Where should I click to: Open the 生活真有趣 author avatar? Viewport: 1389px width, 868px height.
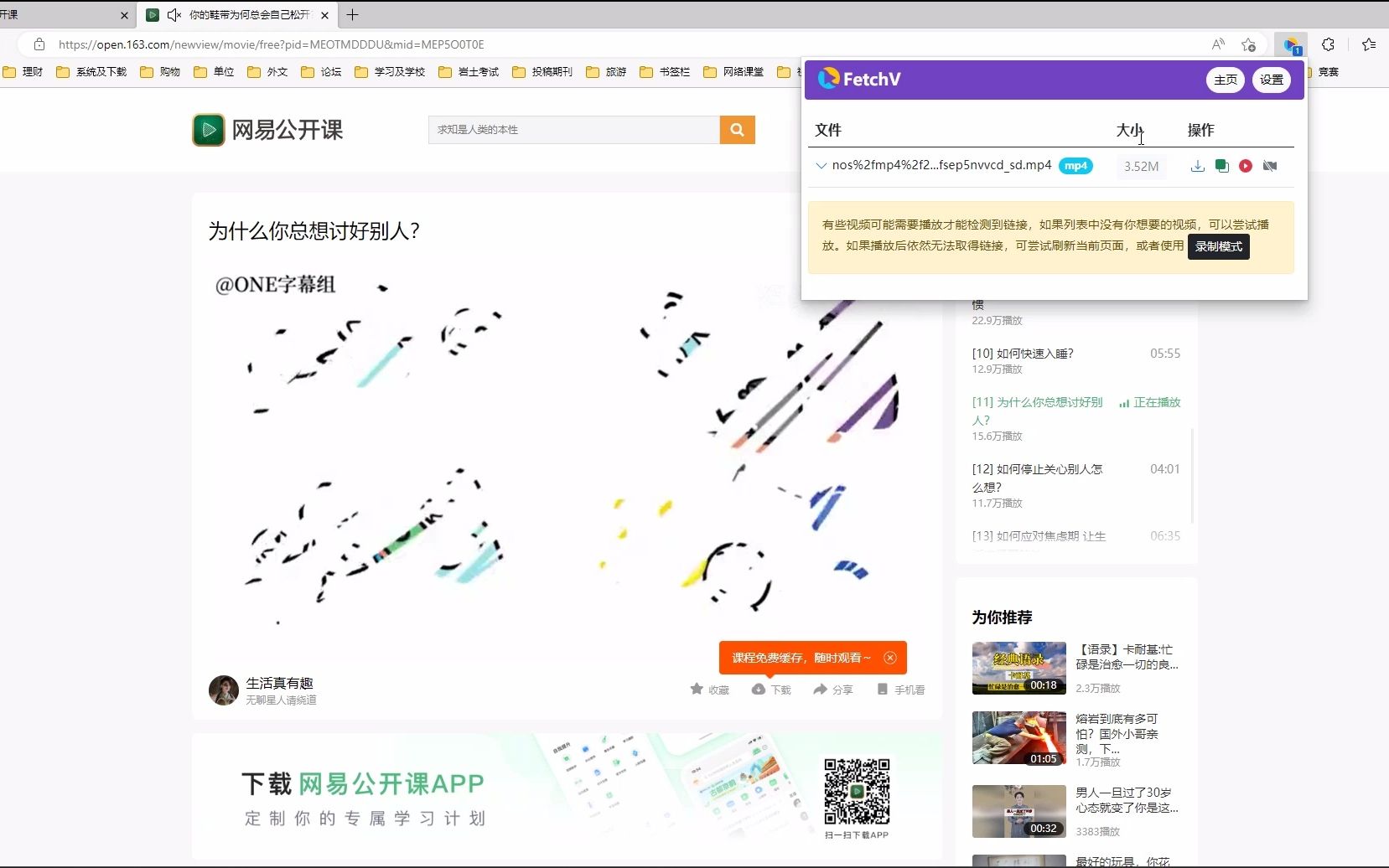click(x=224, y=690)
